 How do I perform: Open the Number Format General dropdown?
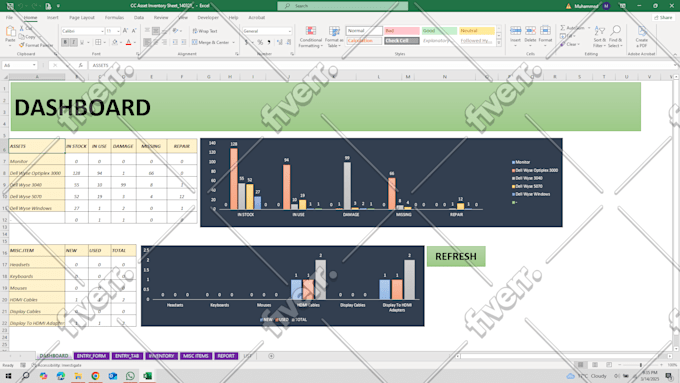point(289,31)
